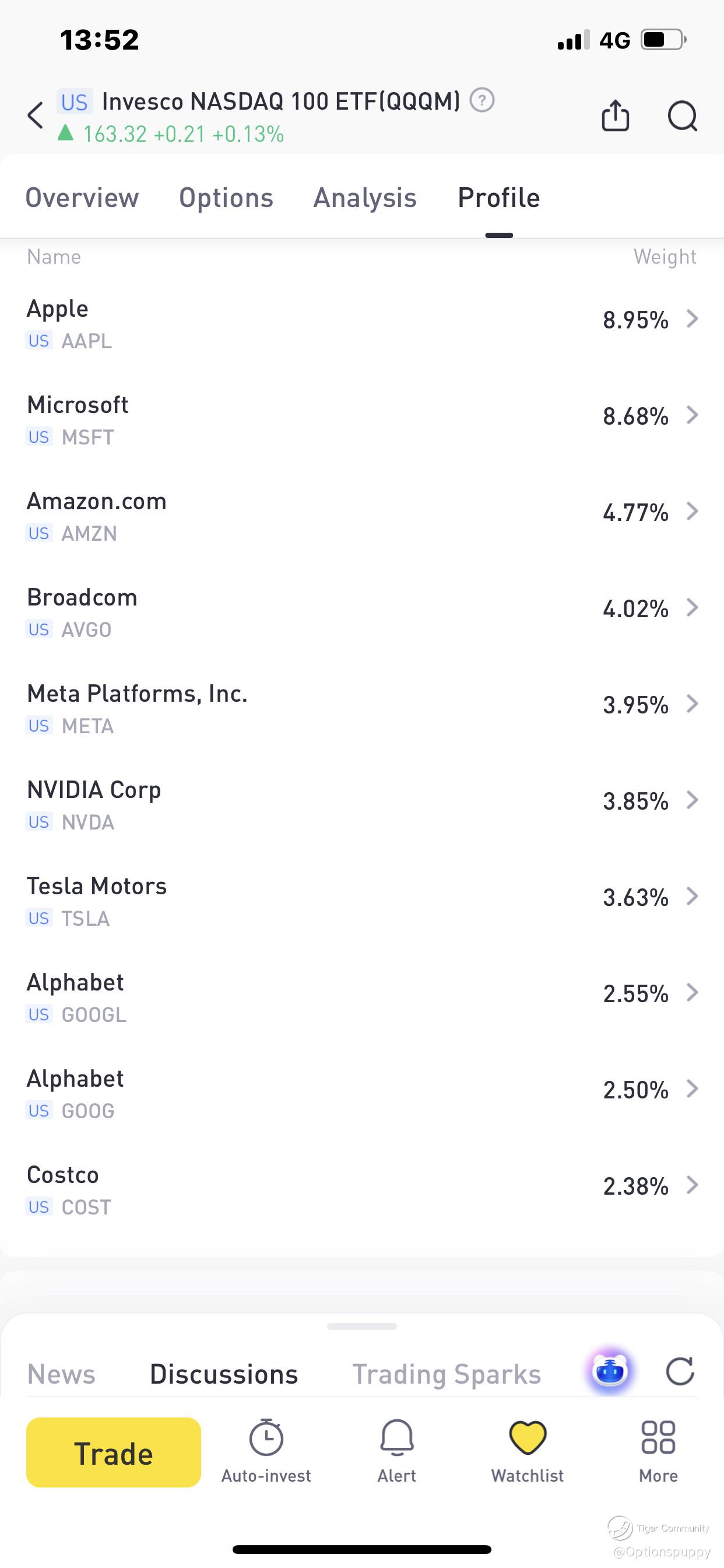The height and width of the screenshot is (1568, 724).
Task: Open the Trading Sparks section
Action: (447, 1374)
